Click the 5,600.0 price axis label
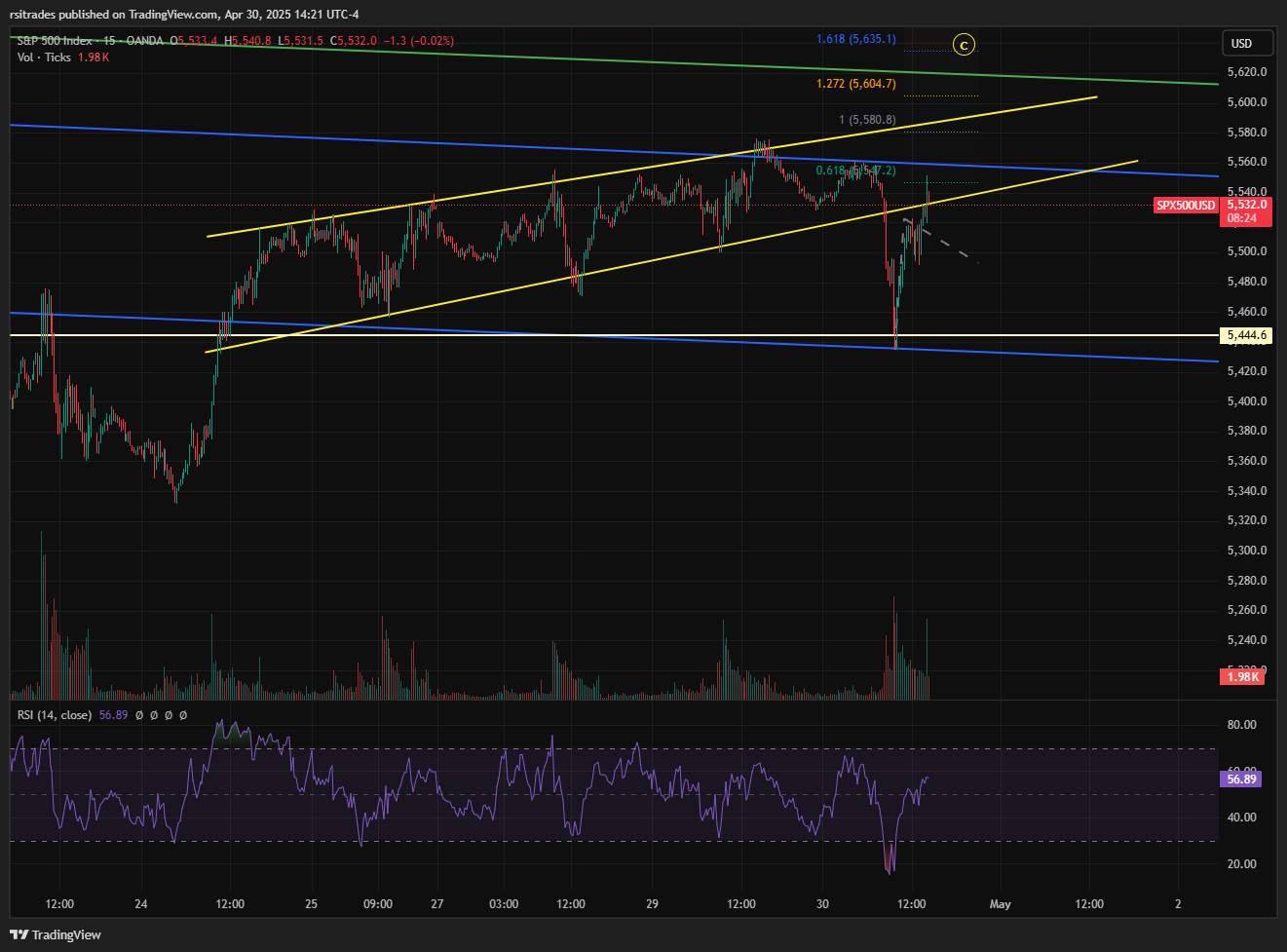This screenshot has height=952, width=1287. 1247,102
